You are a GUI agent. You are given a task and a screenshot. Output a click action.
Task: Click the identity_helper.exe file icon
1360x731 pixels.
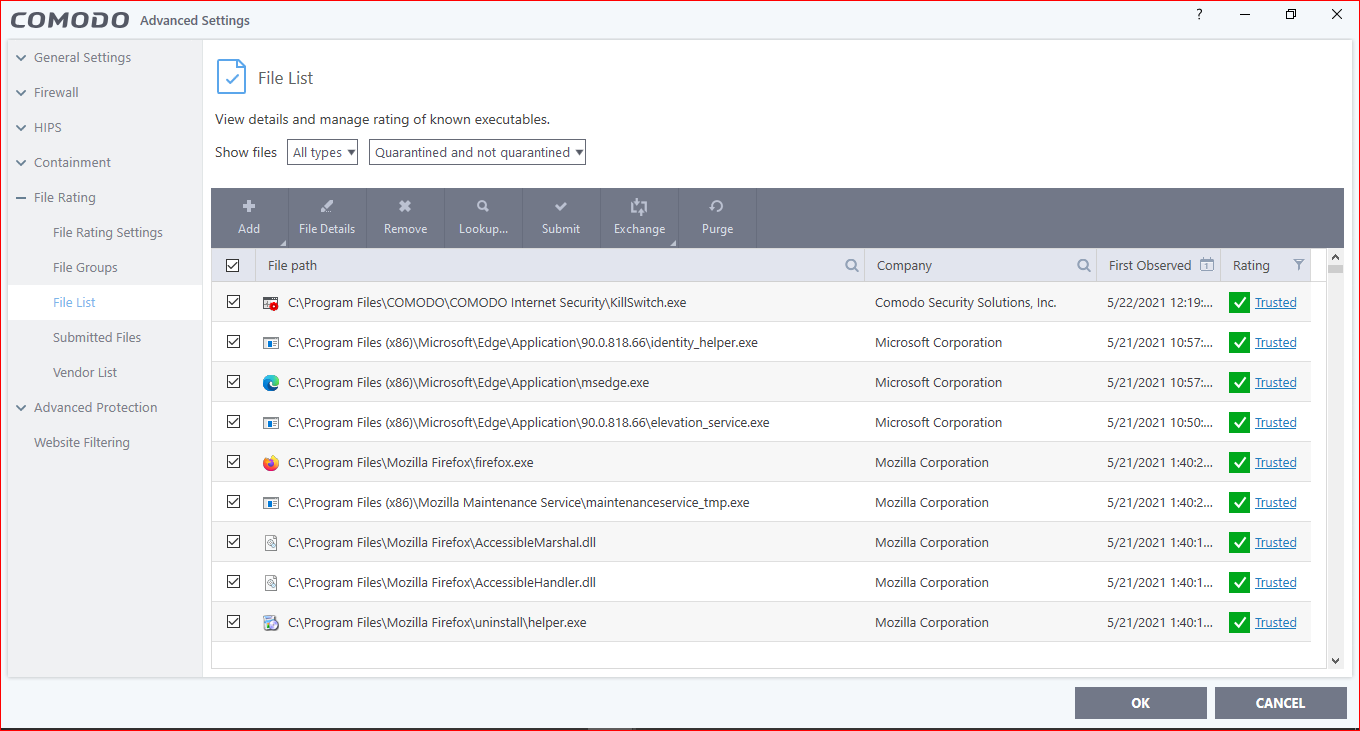pos(270,342)
